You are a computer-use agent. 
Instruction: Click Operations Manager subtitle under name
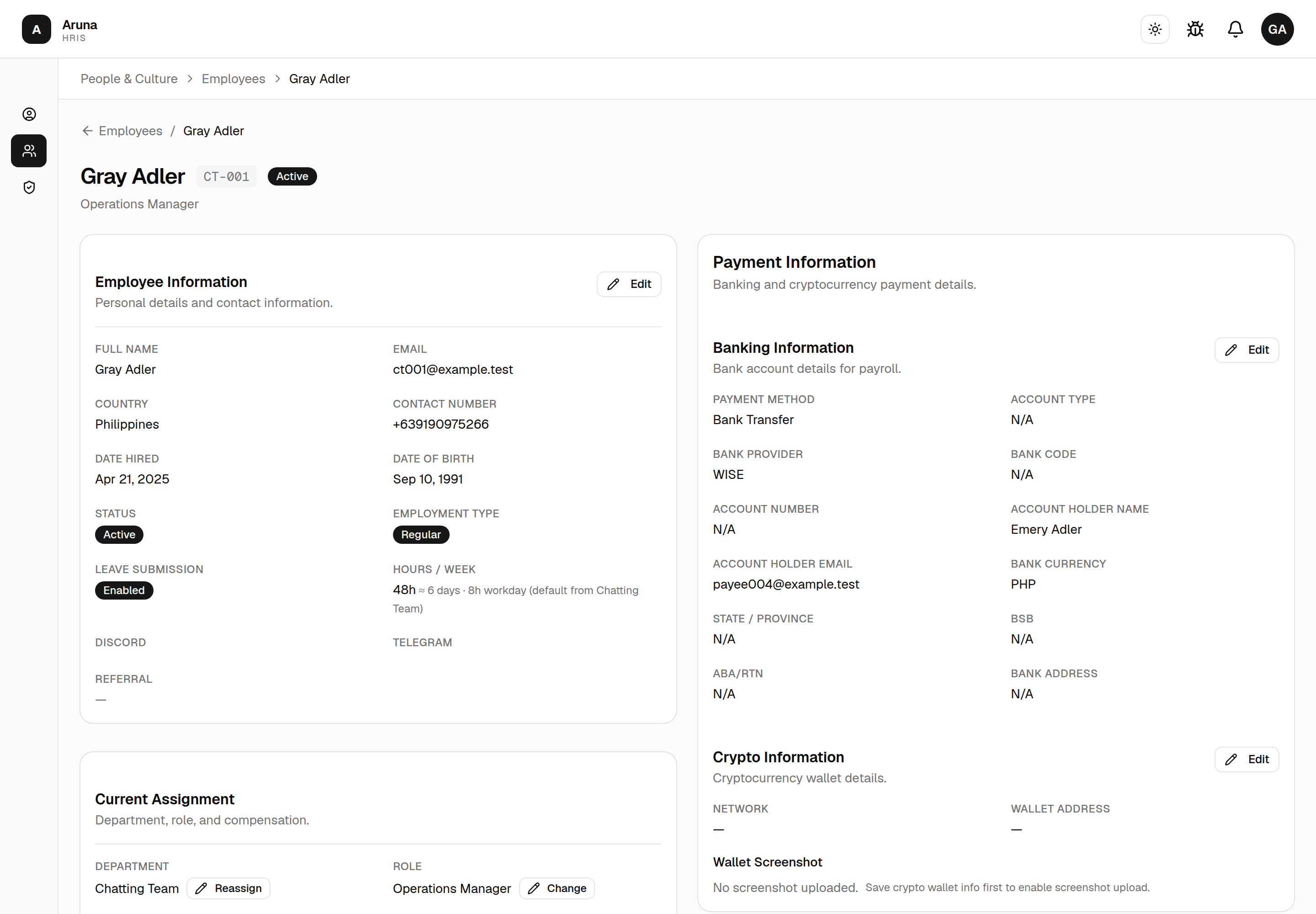pyautogui.click(x=139, y=204)
